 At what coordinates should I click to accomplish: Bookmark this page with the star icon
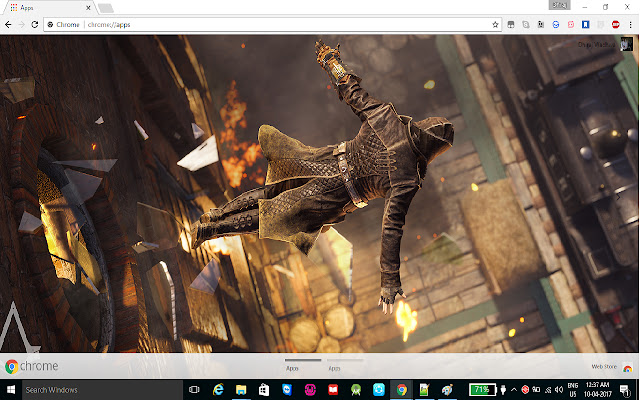[x=495, y=25]
